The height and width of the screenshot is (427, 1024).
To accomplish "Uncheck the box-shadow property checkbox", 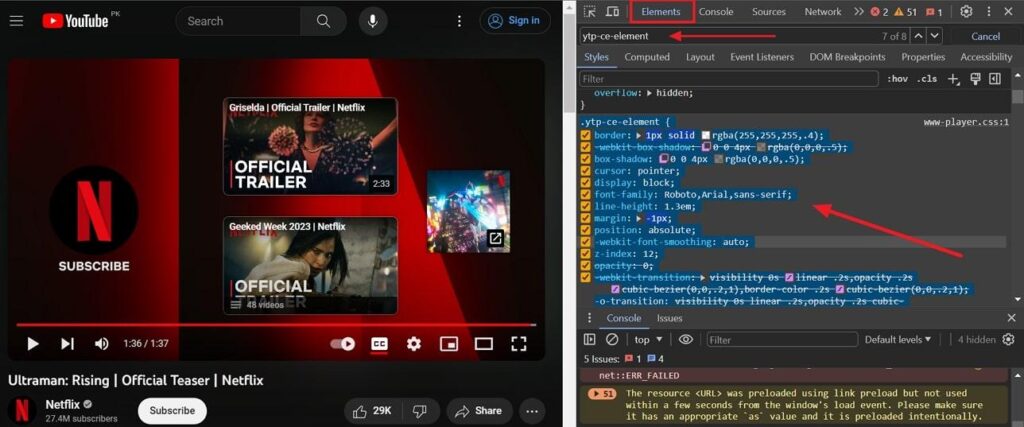I will [586, 159].
